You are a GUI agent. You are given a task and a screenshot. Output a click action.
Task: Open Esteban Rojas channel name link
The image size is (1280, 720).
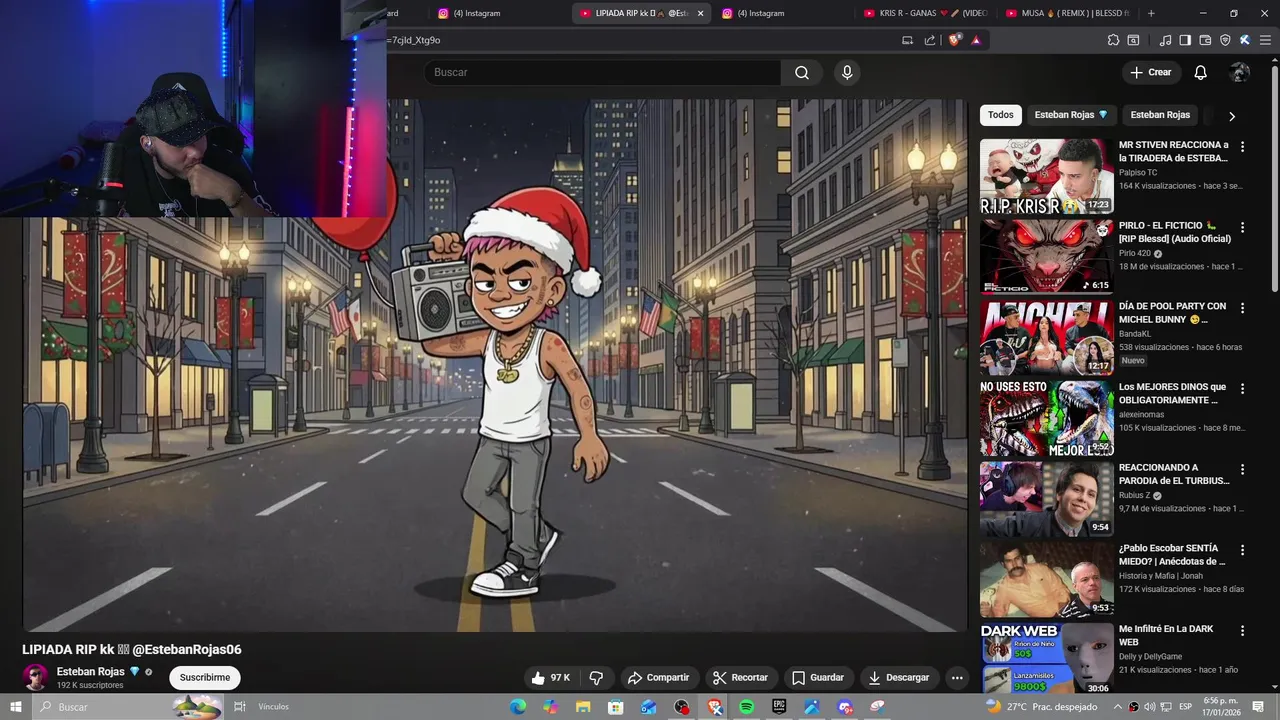[x=91, y=672]
